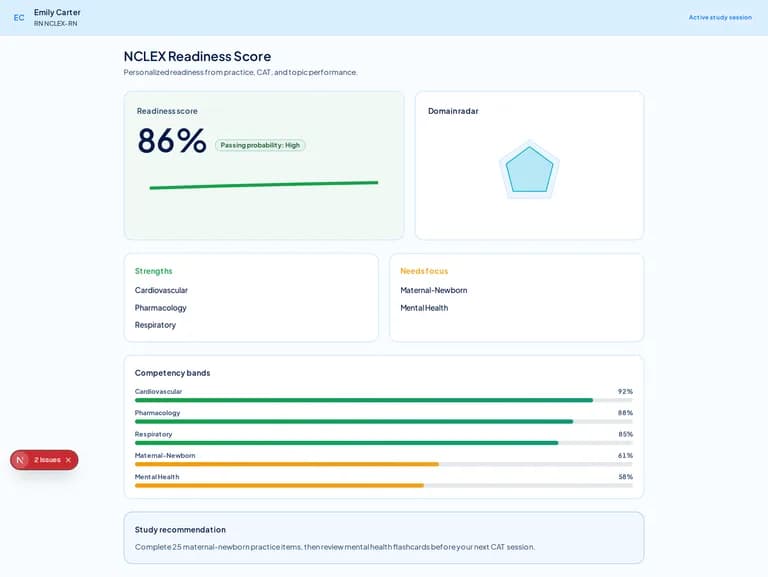Viewport: 768px width, 577px height.
Task: Click the Domain radar pentagon chart
Action: pos(529,169)
